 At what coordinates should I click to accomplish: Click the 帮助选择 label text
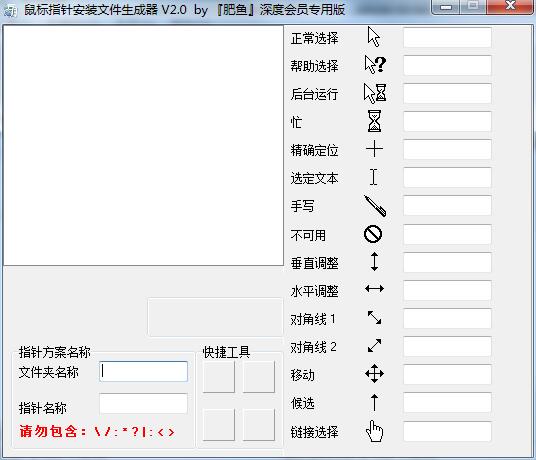pos(314,66)
